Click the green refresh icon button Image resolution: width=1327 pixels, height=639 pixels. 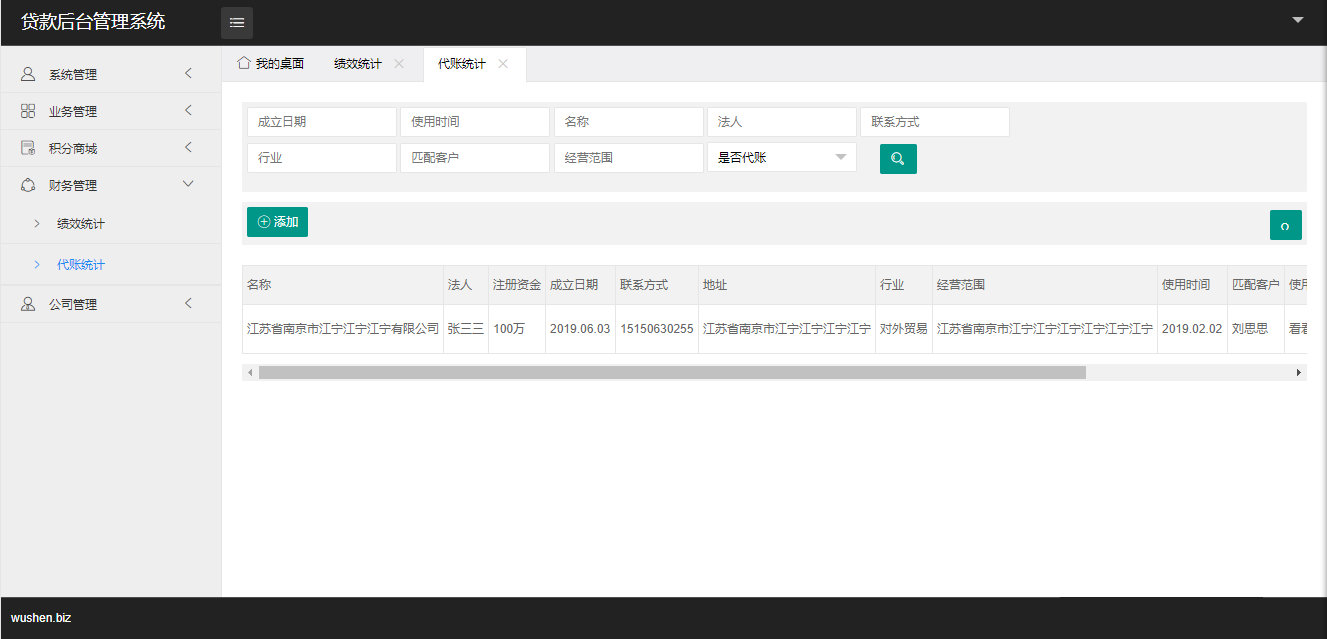pos(1285,225)
